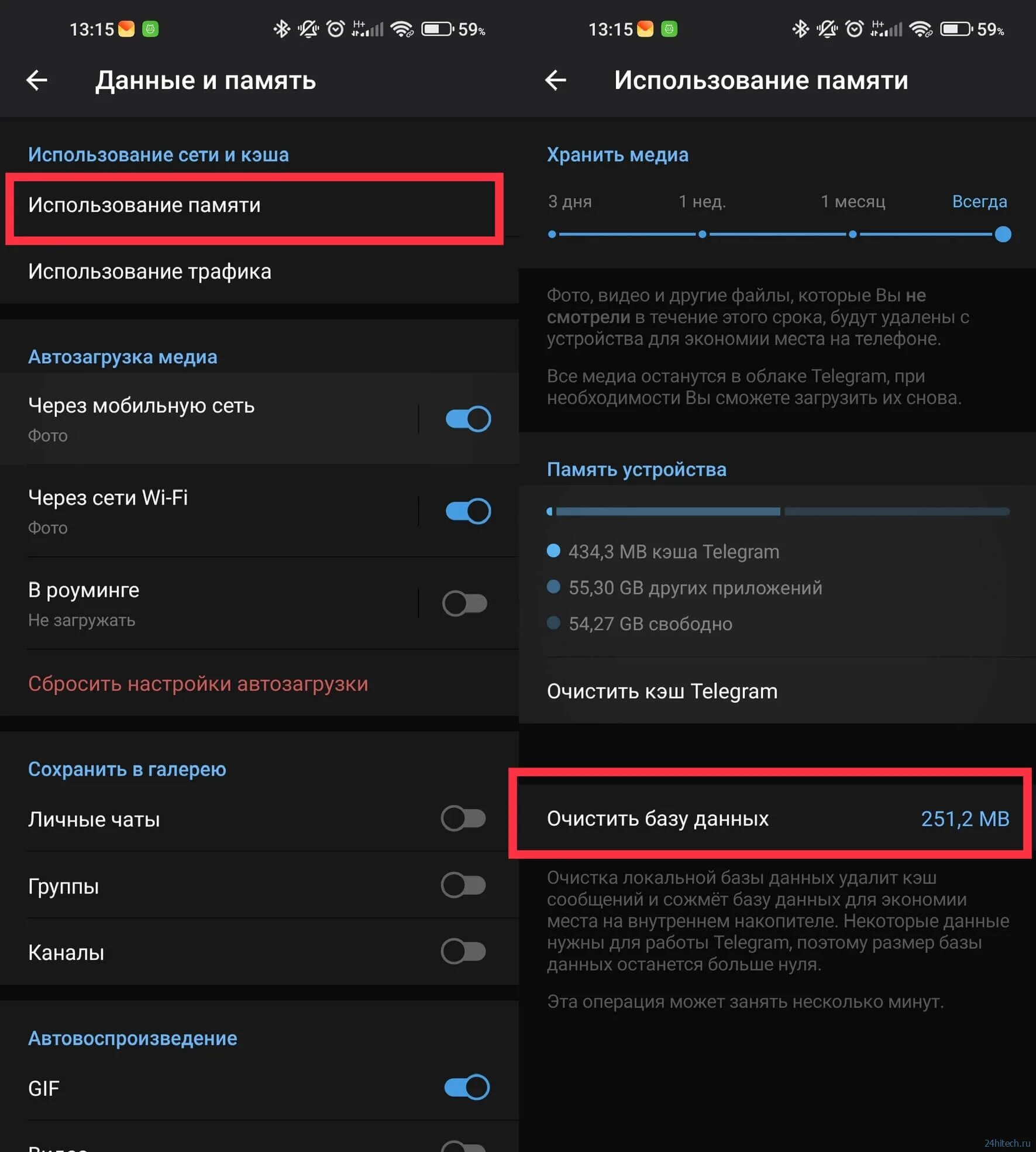Turn off GIF autoplay switch

[x=467, y=1087]
